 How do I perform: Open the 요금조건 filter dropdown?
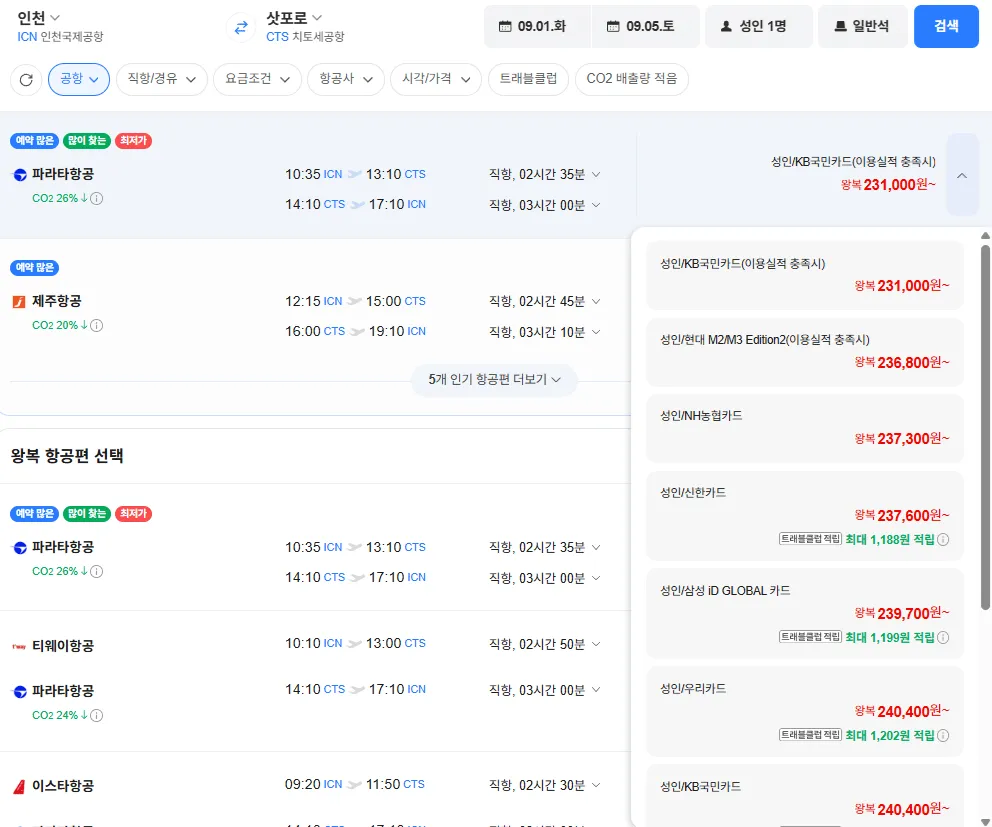coord(257,79)
